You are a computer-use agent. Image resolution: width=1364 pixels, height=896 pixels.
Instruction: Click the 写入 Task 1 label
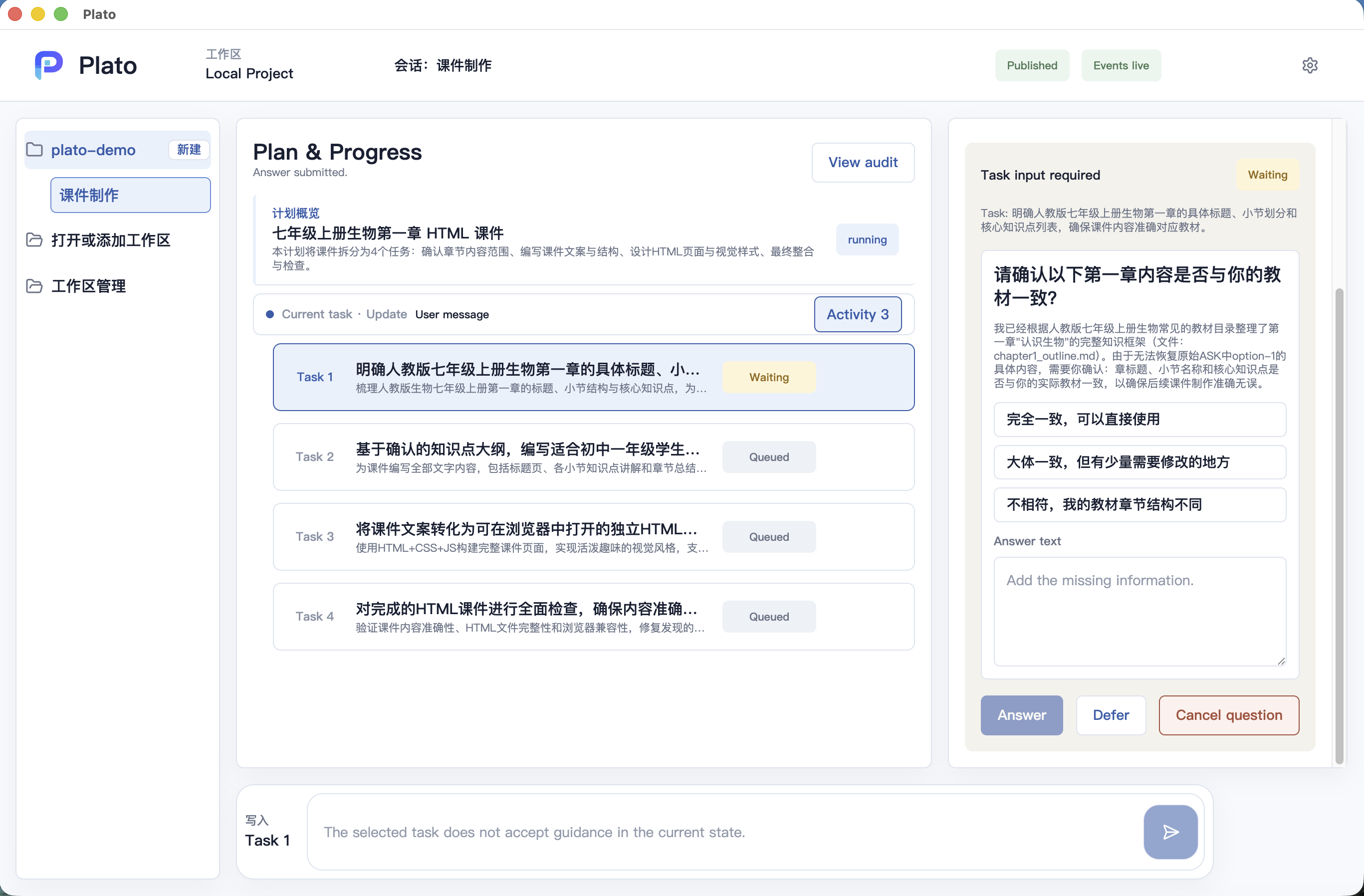(x=267, y=832)
